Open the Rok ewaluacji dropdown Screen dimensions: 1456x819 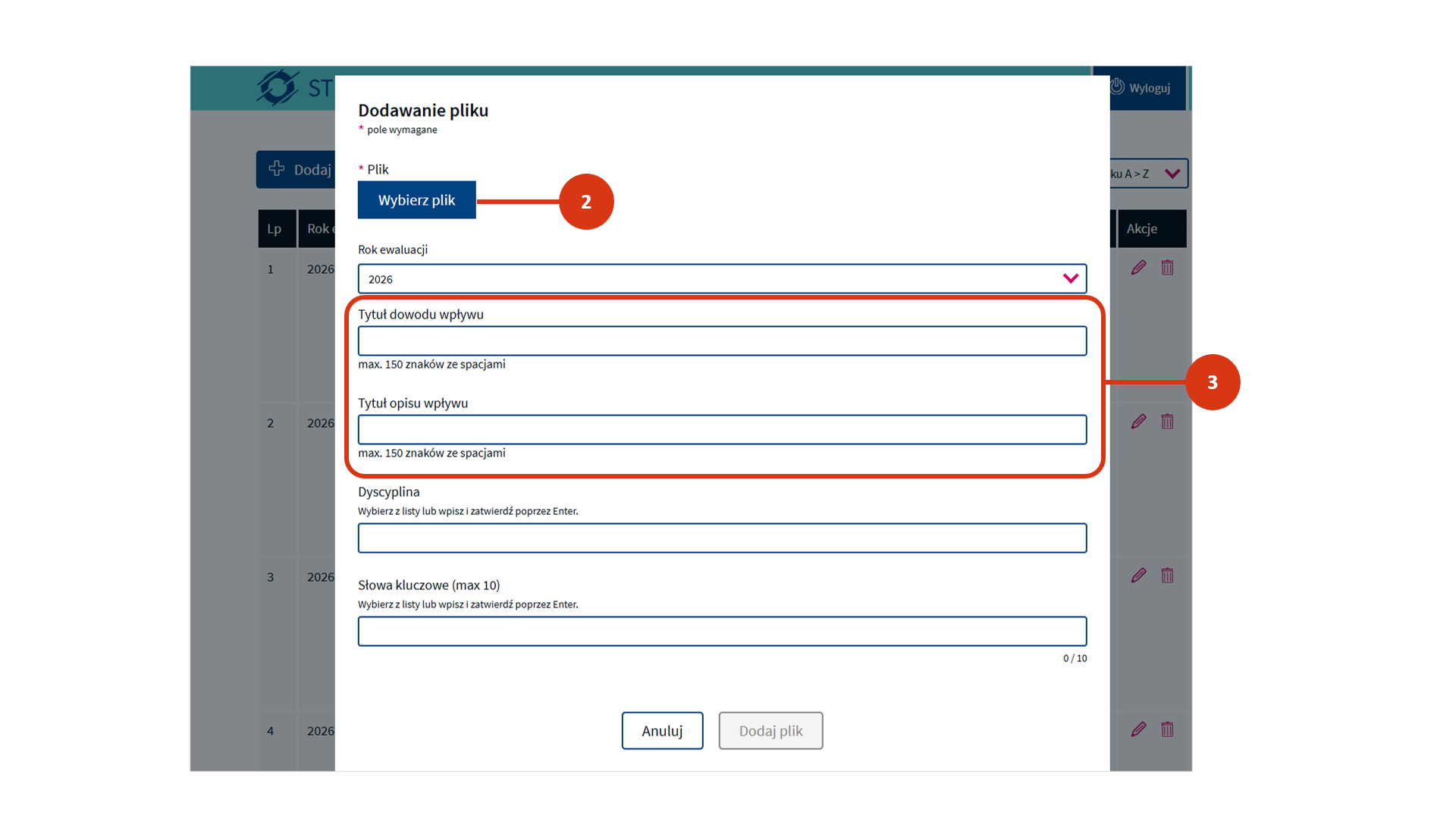721,279
